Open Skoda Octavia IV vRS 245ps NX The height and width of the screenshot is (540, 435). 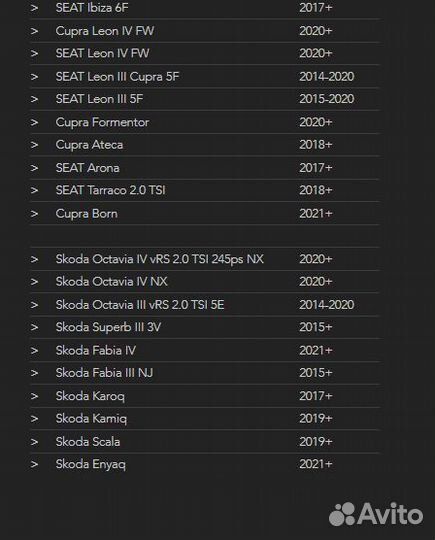tap(159, 259)
